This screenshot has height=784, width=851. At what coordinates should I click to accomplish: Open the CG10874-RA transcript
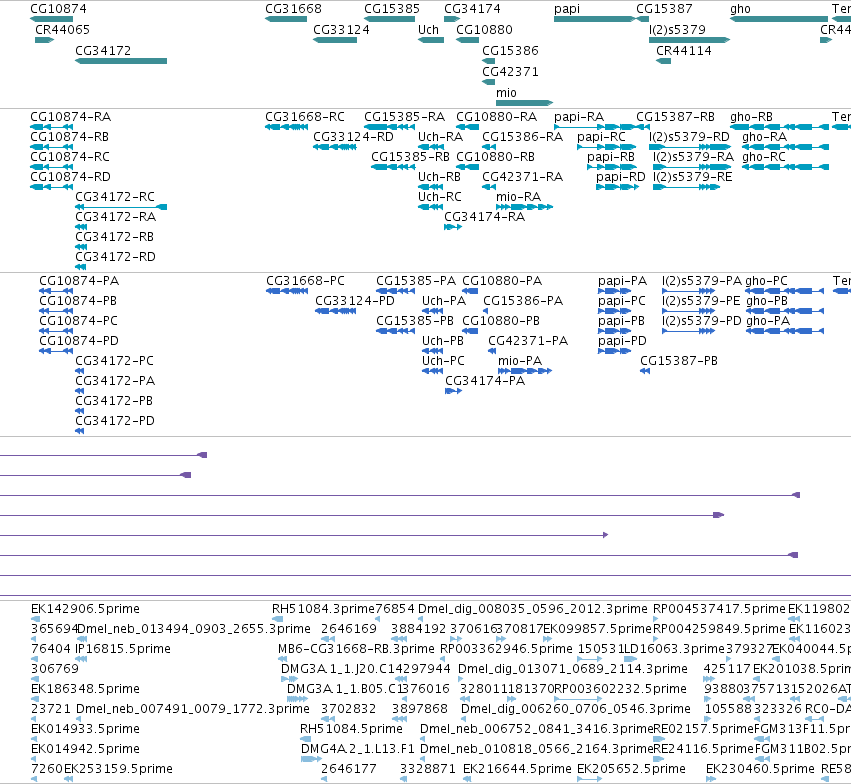(x=71, y=117)
